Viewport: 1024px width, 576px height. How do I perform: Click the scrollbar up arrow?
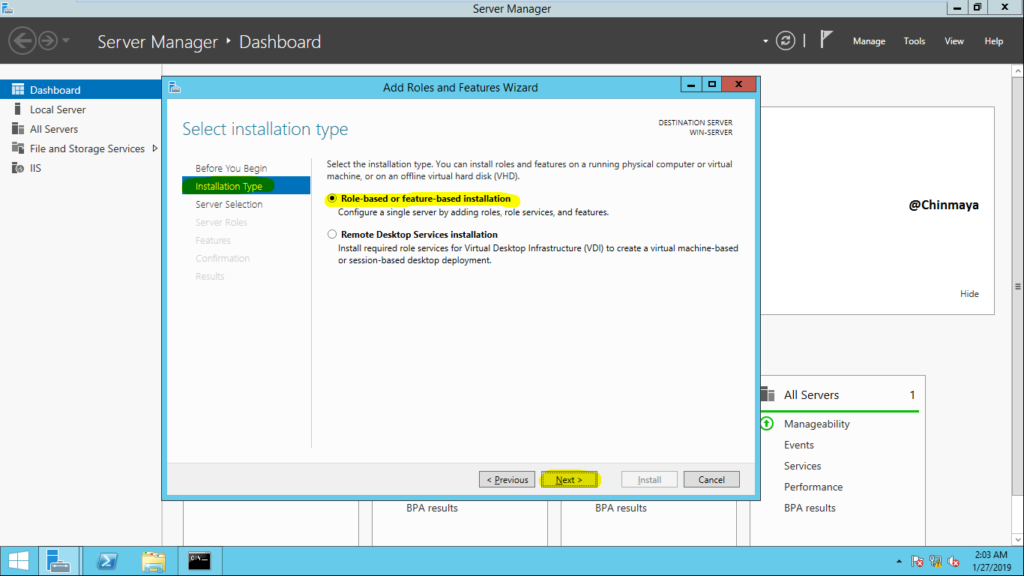tap(1017, 71)
